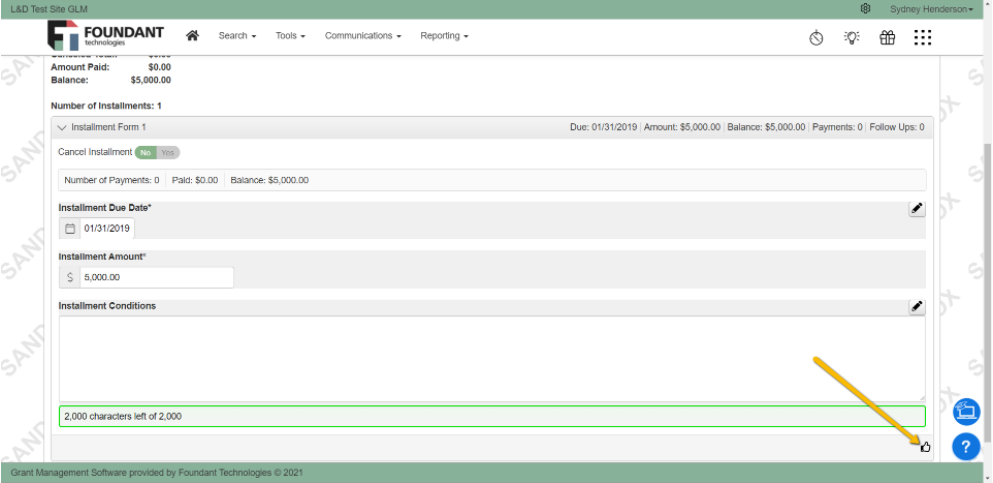
Task: Open the Communications dropdown menu
Action: (363, 36)
